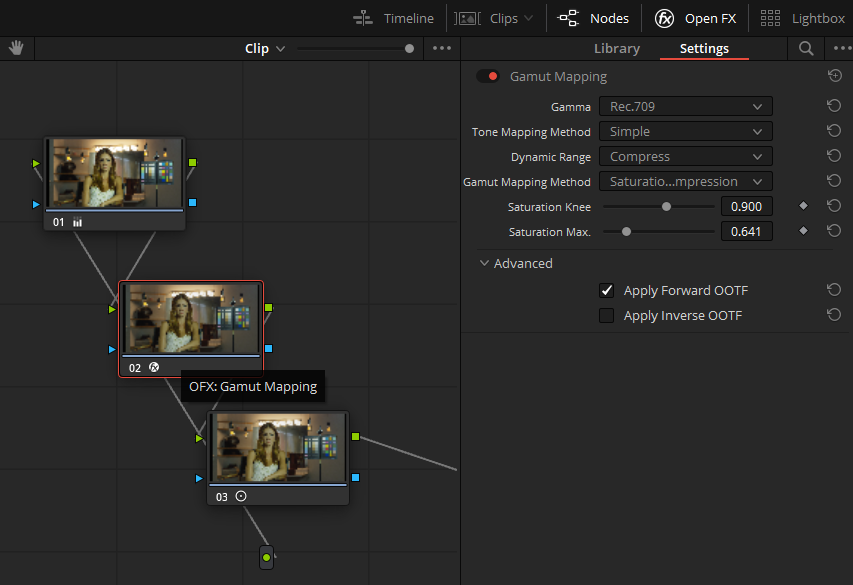The width and height of the screenshot is (853, 585).
Task: Open node editor options menu
Action: tap(442, 48)
